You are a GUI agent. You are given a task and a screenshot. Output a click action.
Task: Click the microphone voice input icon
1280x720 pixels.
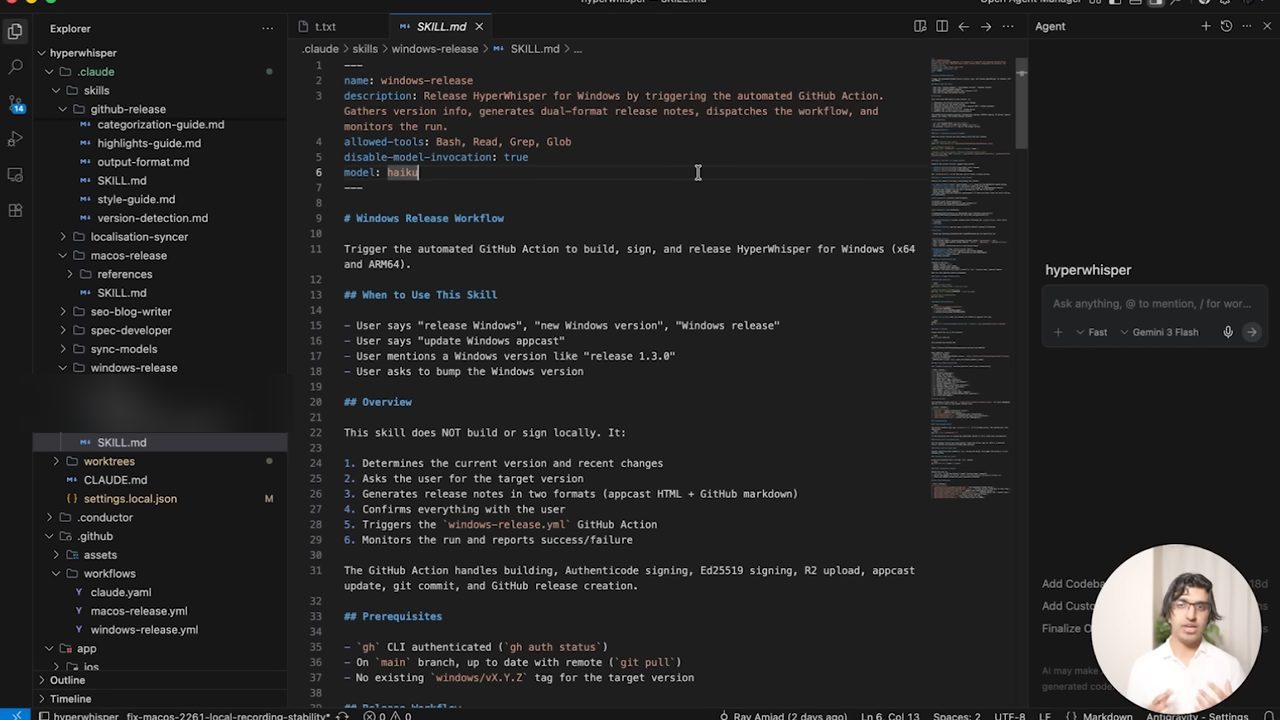tap(1228, 332)
